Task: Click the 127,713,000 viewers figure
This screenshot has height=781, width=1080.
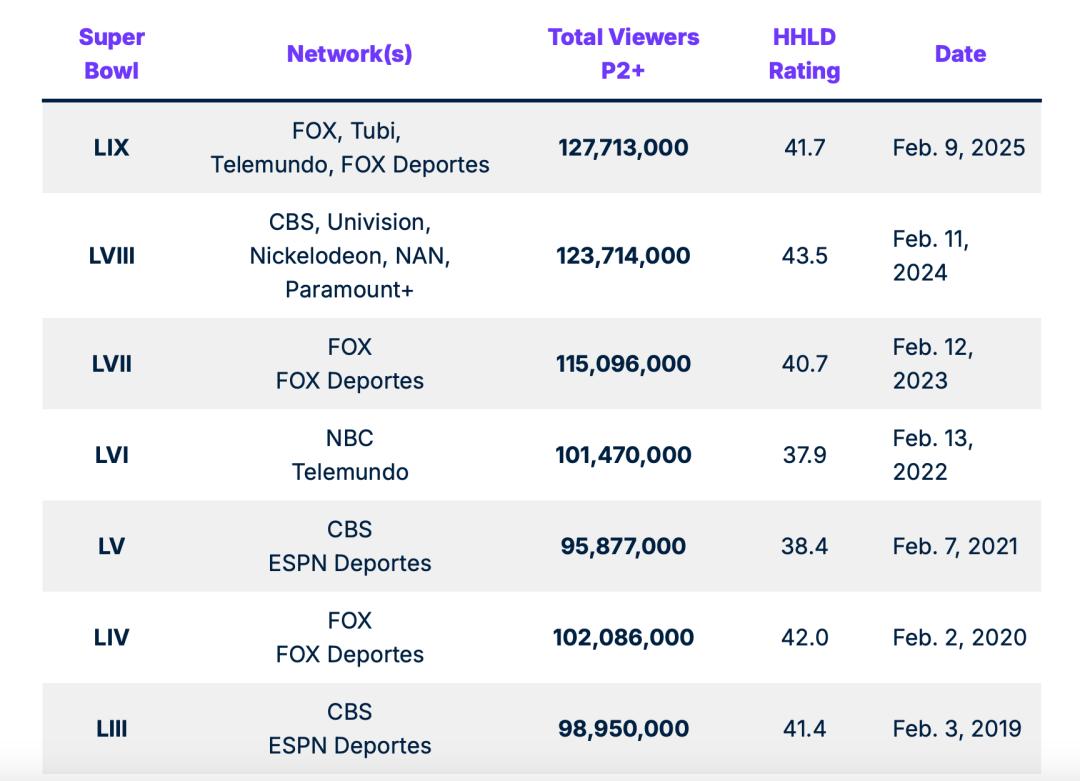Action: click(x=623, y=147)
